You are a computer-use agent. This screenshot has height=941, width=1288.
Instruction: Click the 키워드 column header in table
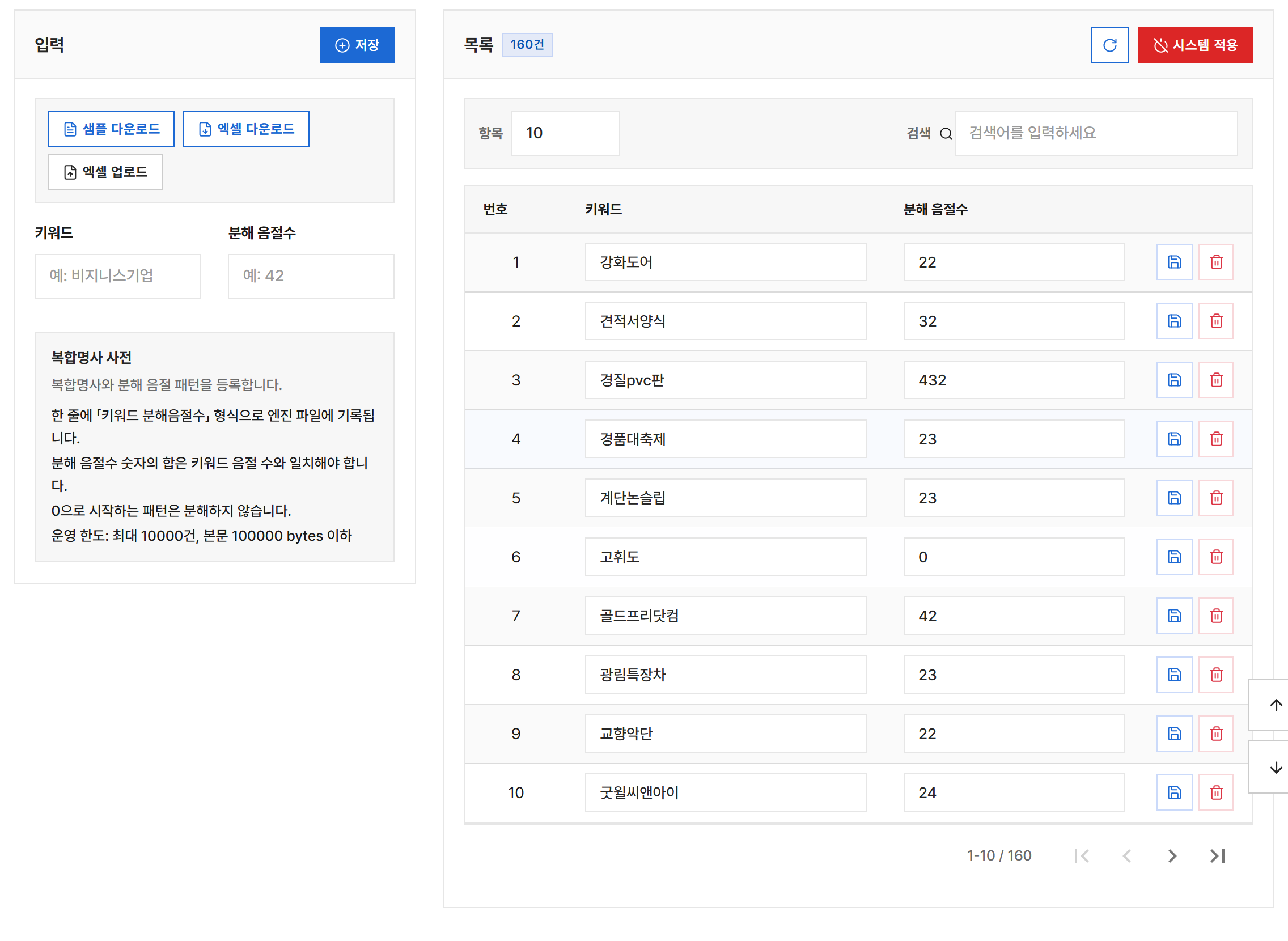(603, 210)
